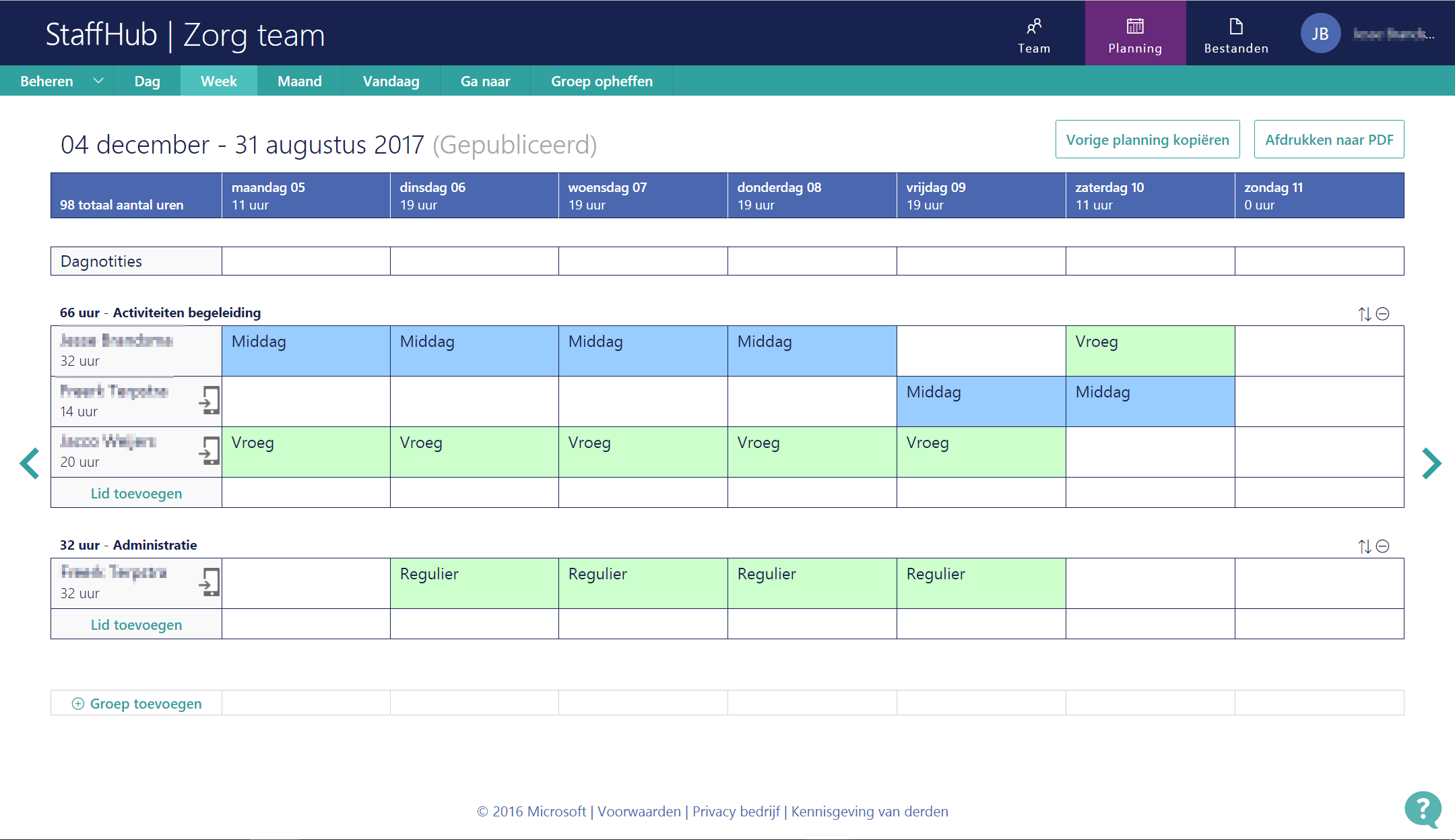Click the blurred user name next to JB

click(1394, 34)
